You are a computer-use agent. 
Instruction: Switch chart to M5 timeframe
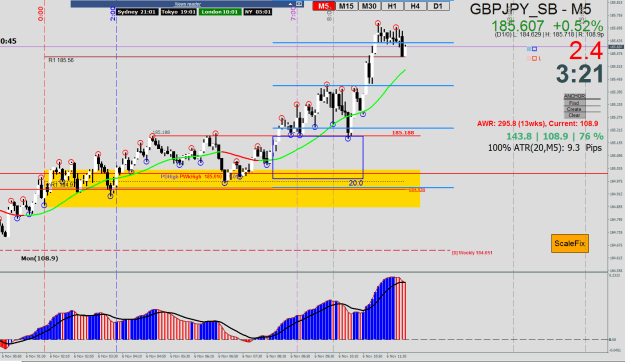pos(324,6)
